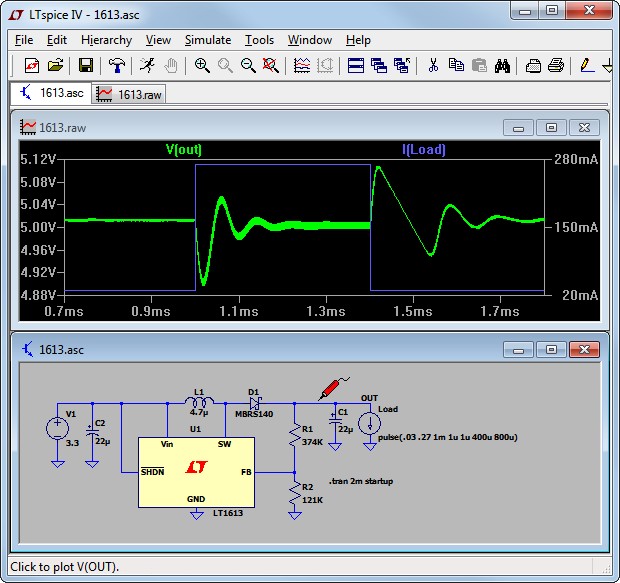This screenshot has height=583, width=620.
Task: Switch to the 1613.raw tab
Action: pos(129,94)
